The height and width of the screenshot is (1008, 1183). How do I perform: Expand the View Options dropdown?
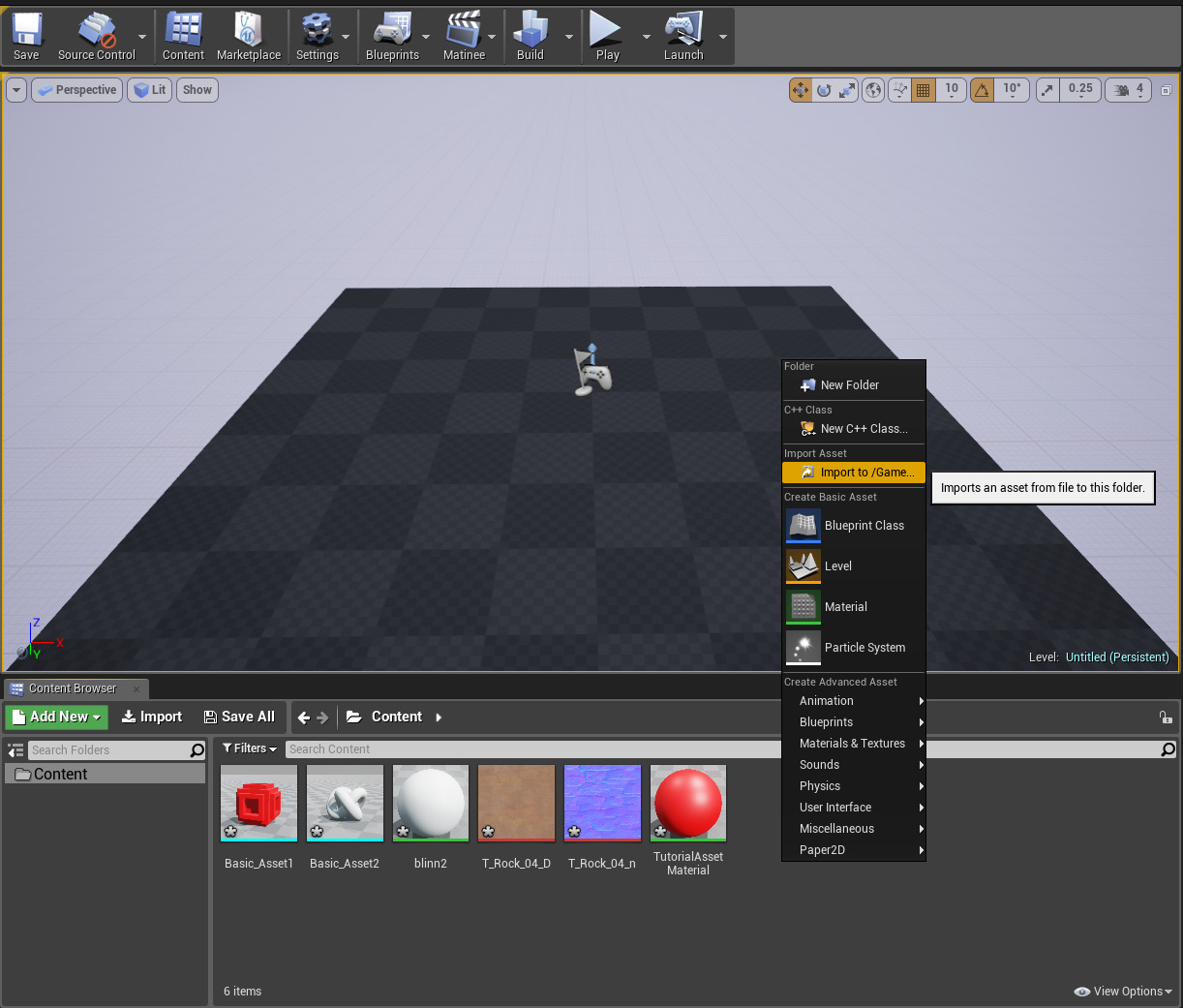point(1123,992)
